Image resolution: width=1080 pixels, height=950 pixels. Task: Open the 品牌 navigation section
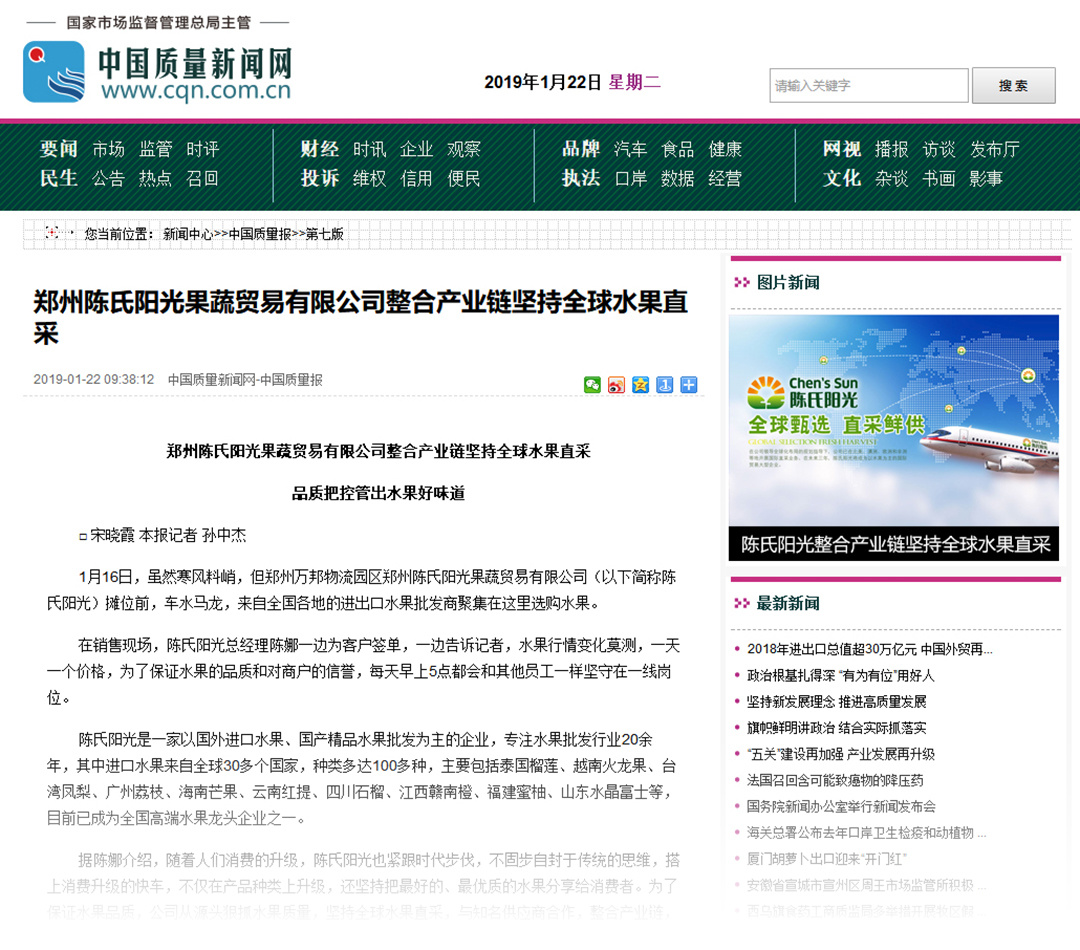click(x=581, y=149)
